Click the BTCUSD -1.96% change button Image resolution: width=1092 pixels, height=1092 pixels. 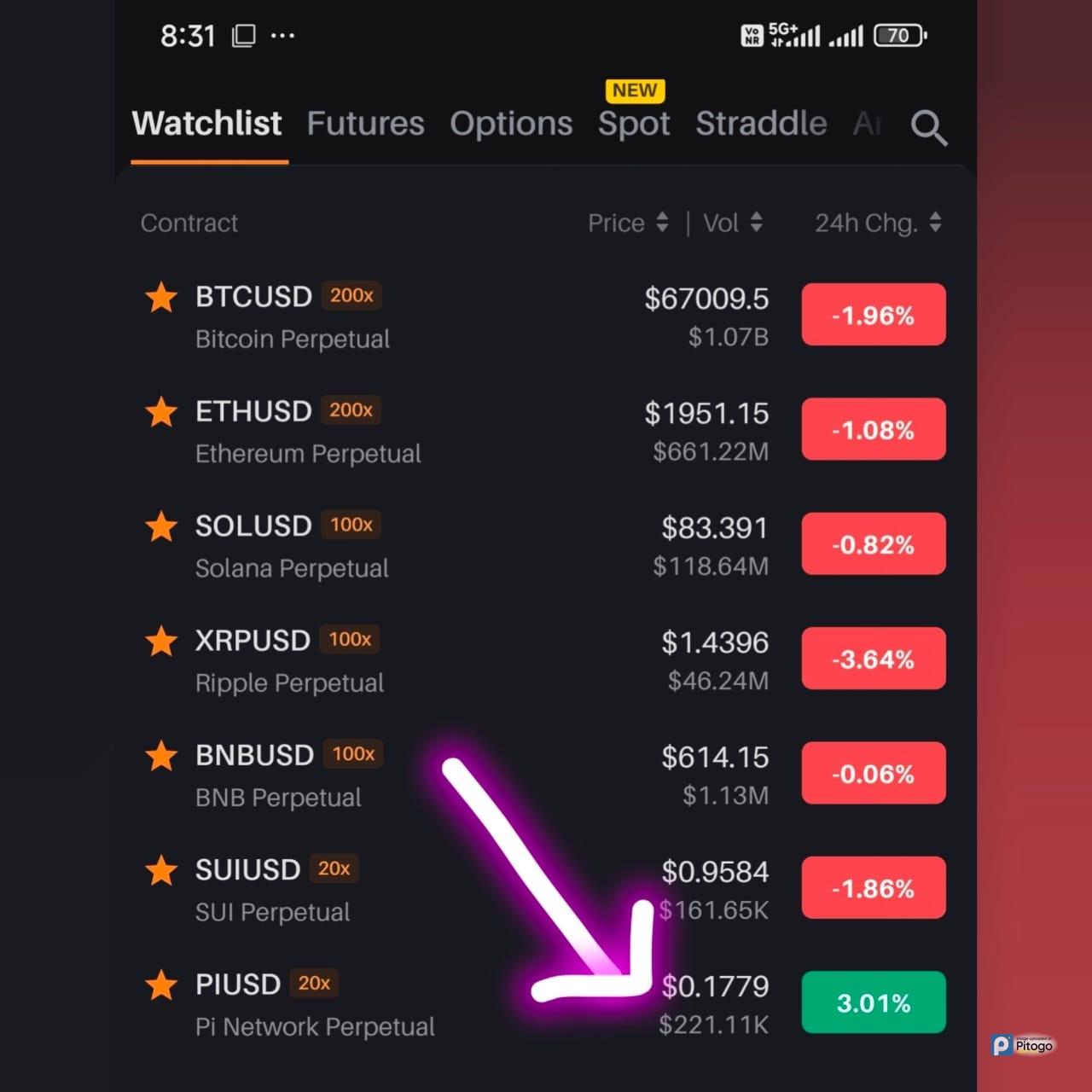[874, 315]
